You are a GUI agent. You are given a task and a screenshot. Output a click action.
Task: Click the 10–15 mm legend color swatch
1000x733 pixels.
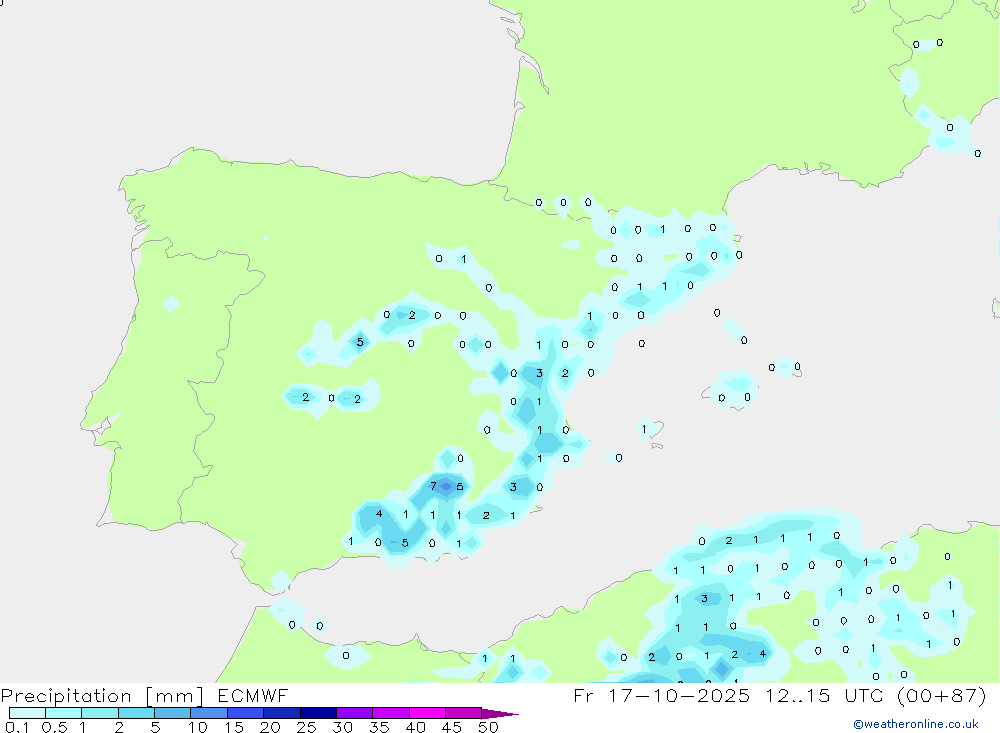[209, 713]
